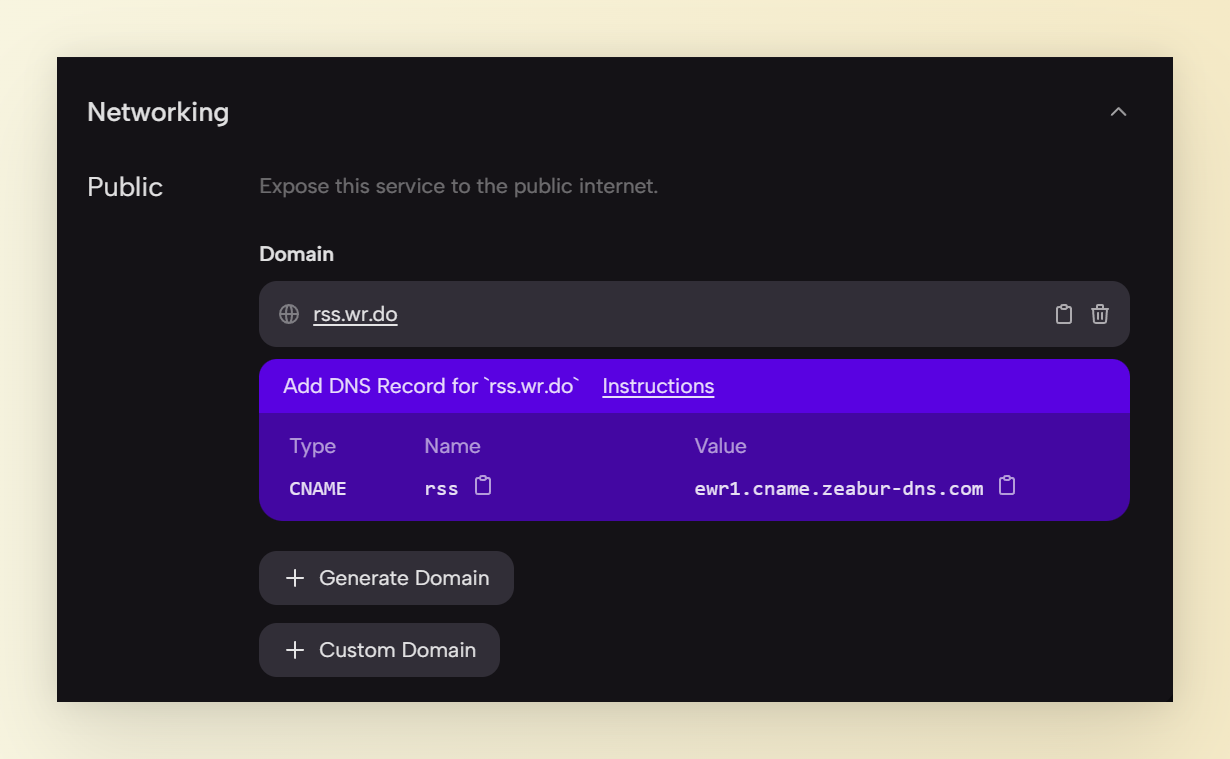Screen dimensions: 1230x759
Task: Open the rss.wr.do domain link
Action: pyautogui.click(x=355, y=314)
